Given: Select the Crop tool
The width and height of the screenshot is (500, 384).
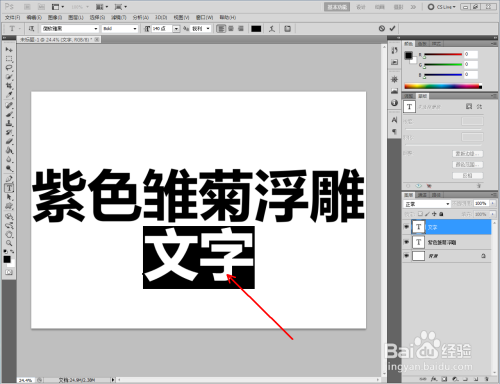Looking at the screenshot, I should (x=9, y=86).
